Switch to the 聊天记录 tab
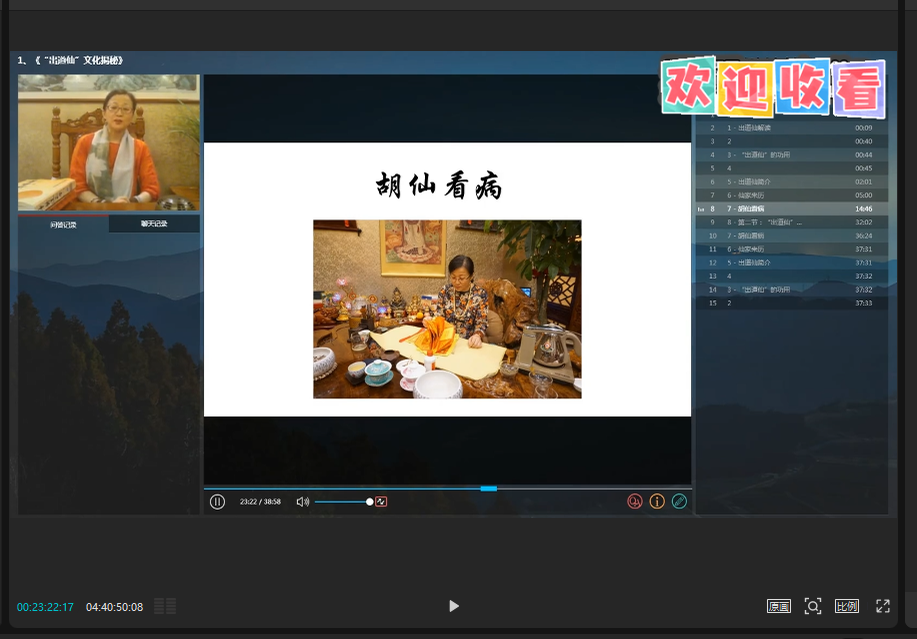The width and height of the screenshot is (917, 639). (x=154, y=224)
